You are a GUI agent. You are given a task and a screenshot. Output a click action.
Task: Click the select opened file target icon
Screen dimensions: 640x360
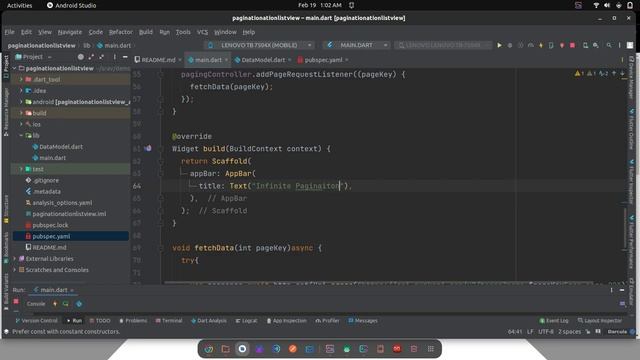(x=80, y=57)
